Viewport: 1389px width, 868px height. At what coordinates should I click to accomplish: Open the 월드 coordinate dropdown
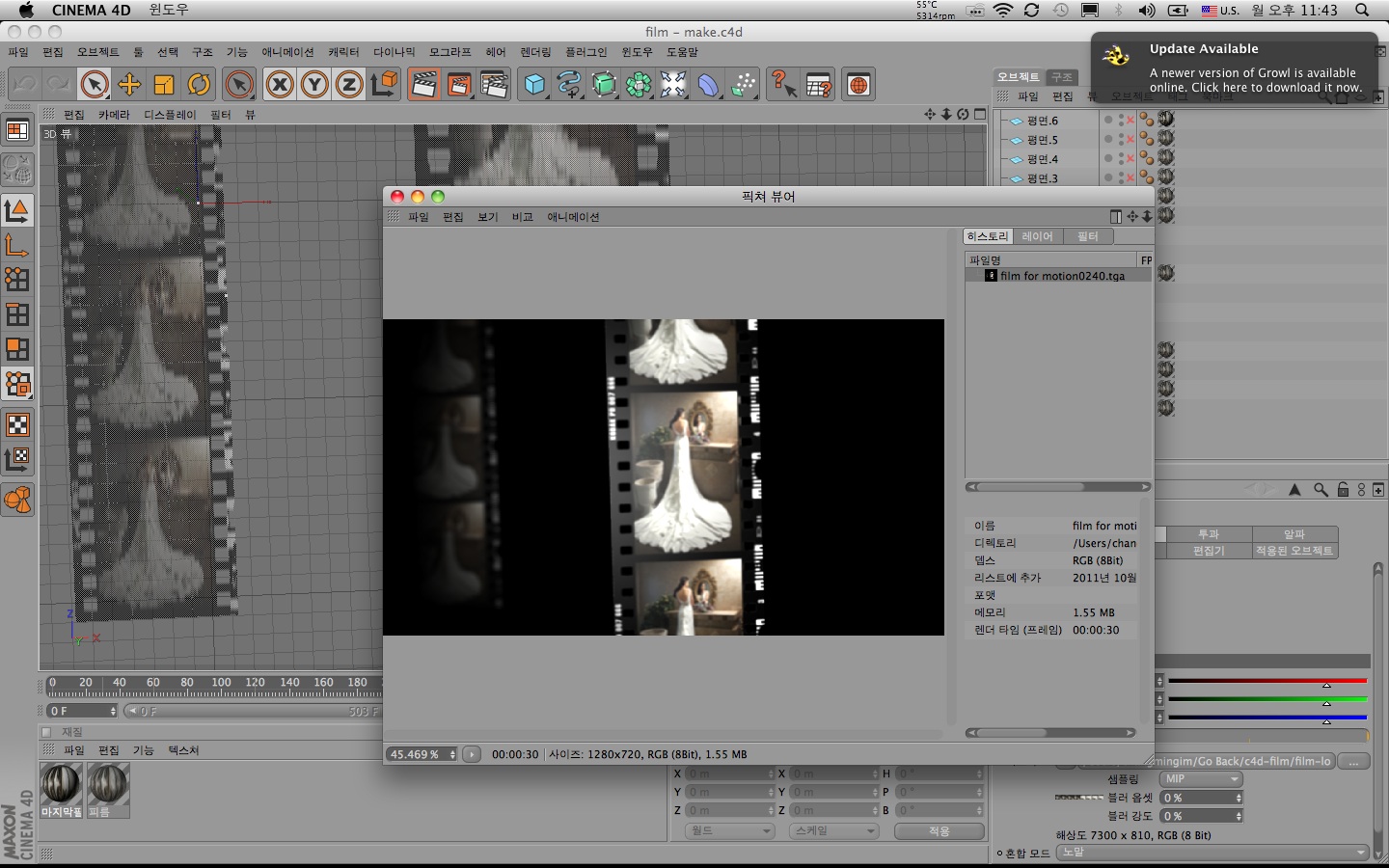pos(730,831)
